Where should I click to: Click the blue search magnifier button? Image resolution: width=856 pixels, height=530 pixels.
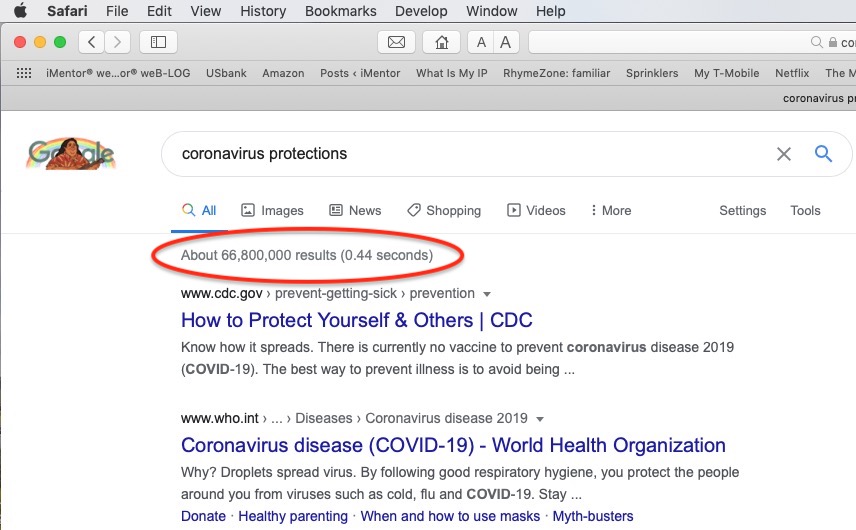pyautogui.click(x=823, y=153)
